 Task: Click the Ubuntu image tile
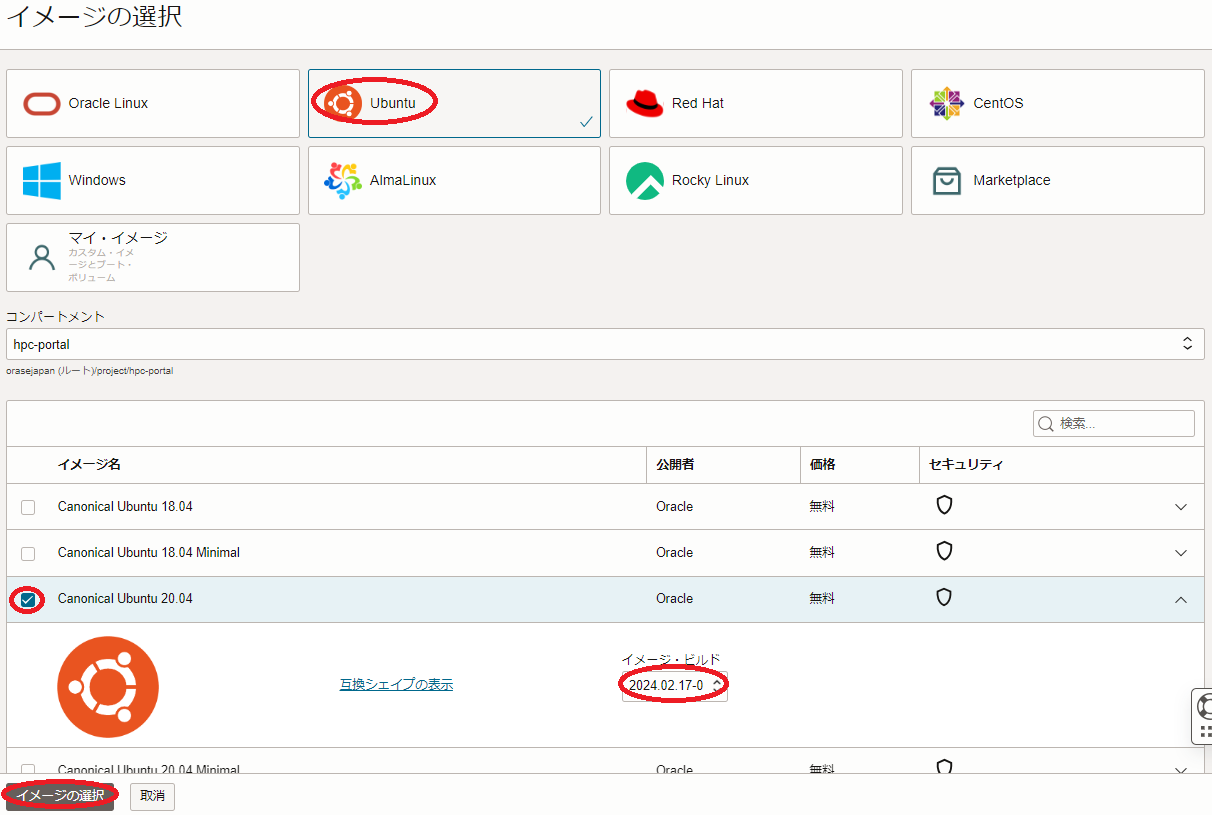click(x=454, y=103)
